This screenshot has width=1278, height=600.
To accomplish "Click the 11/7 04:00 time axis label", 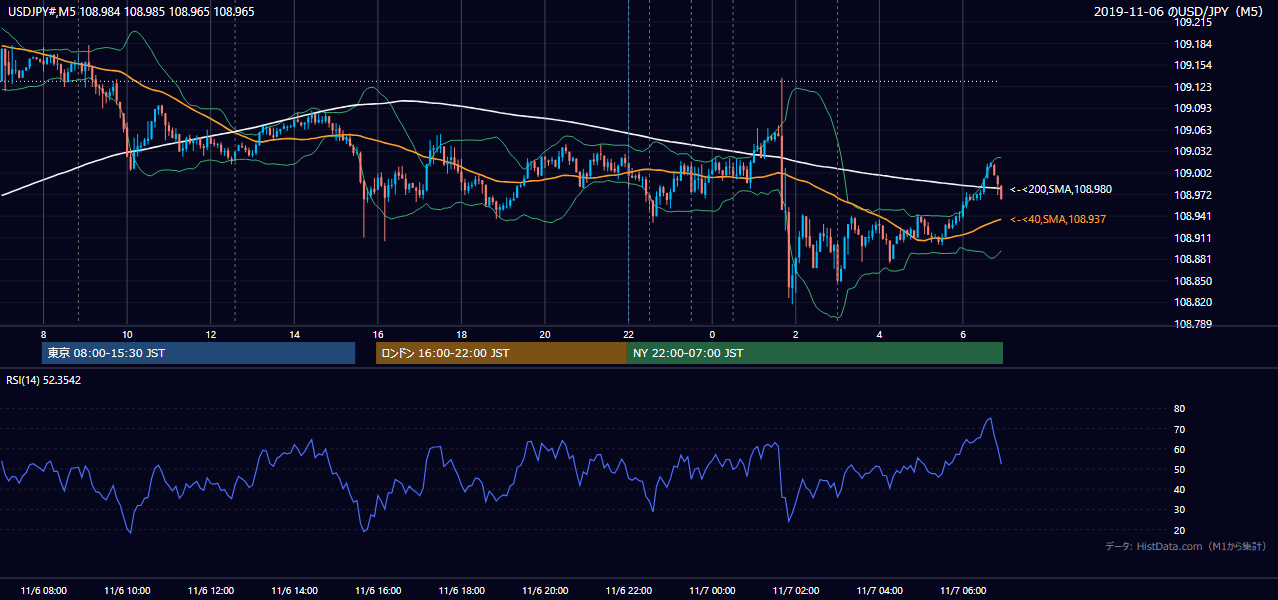I will 880,591.
